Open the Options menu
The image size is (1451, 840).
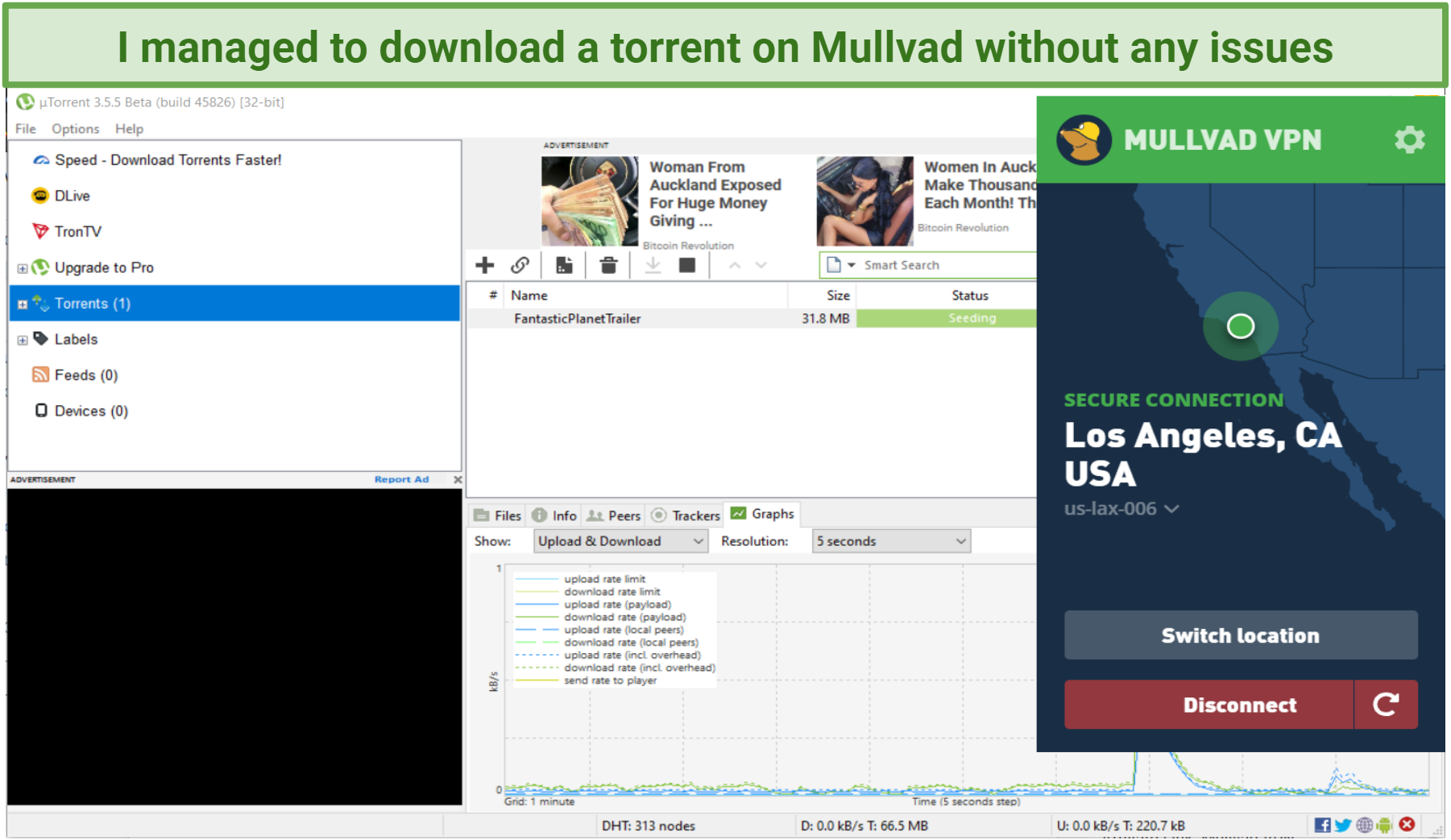(x=74, y=128)
